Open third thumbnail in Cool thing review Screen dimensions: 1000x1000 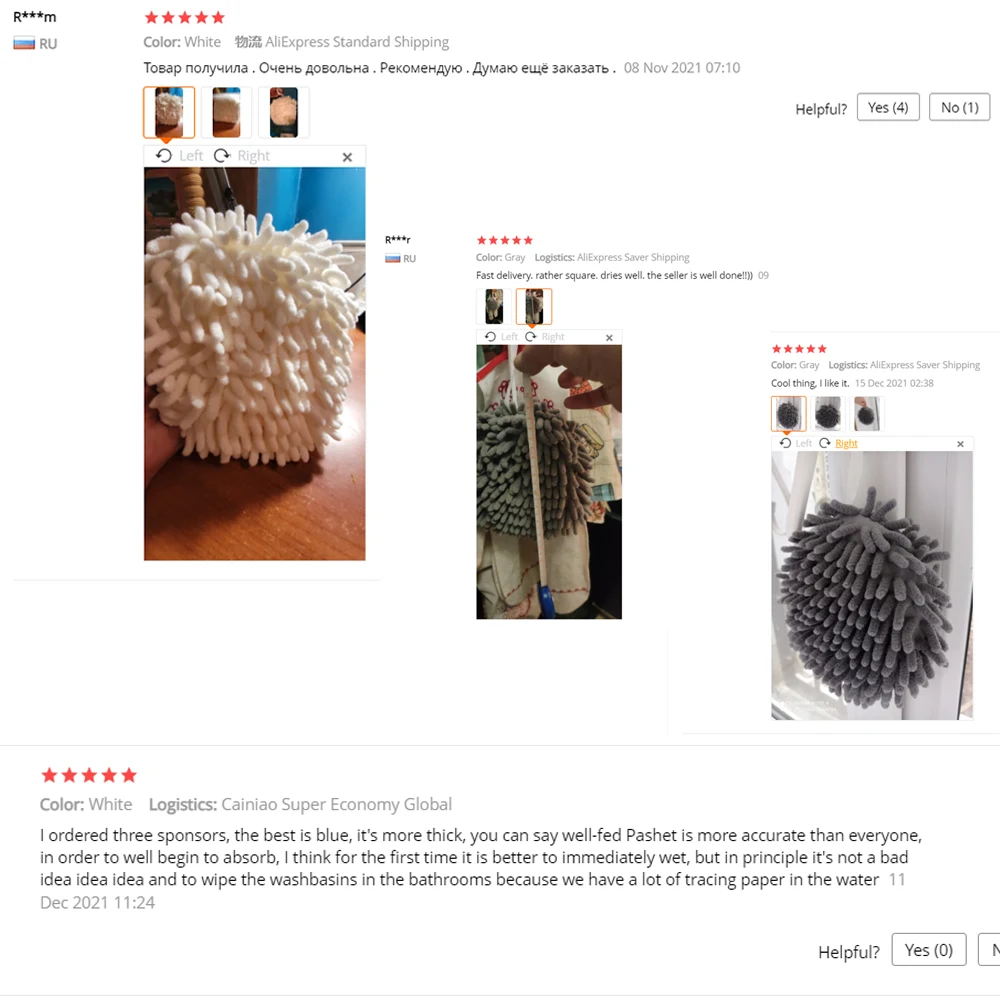(867, 413)
